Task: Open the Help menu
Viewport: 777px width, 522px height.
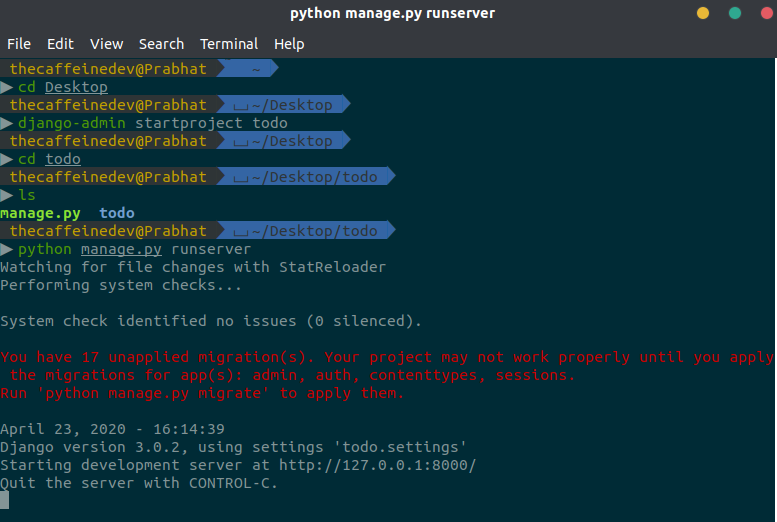Action: click(289, 44)
